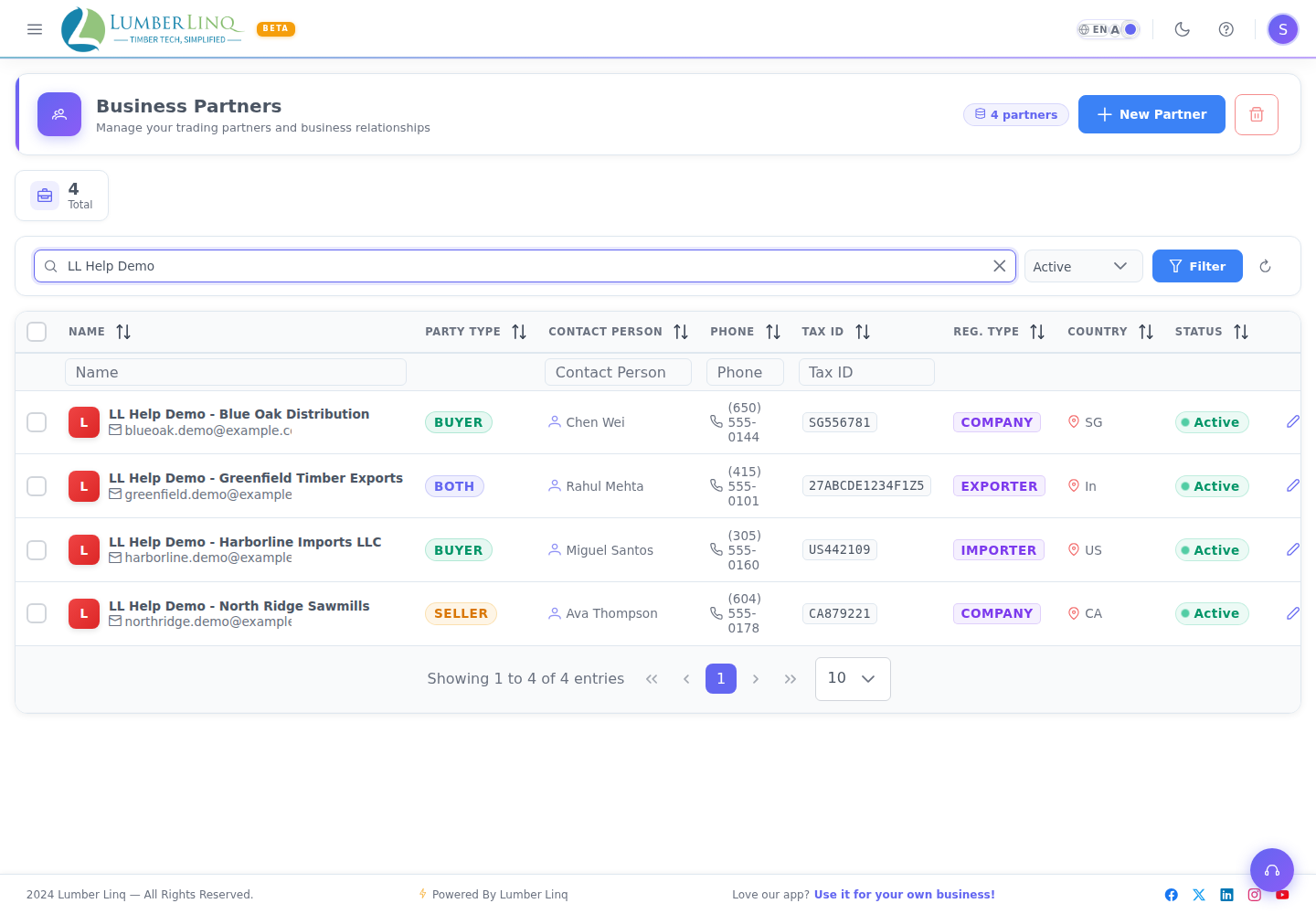Click the Lumber Linq logo
Screen dimensions: 1316x914
[152, 29]
